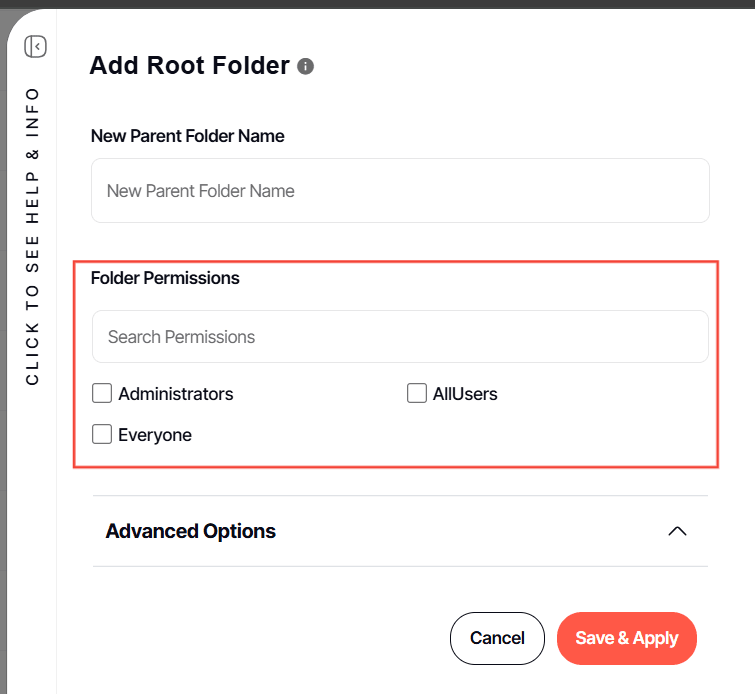Image resolution: width=755 pixels, height=694 pixels.
Task: Open the vertical 'Click to See Help & Info' text
Action: (x=33, y=236)
